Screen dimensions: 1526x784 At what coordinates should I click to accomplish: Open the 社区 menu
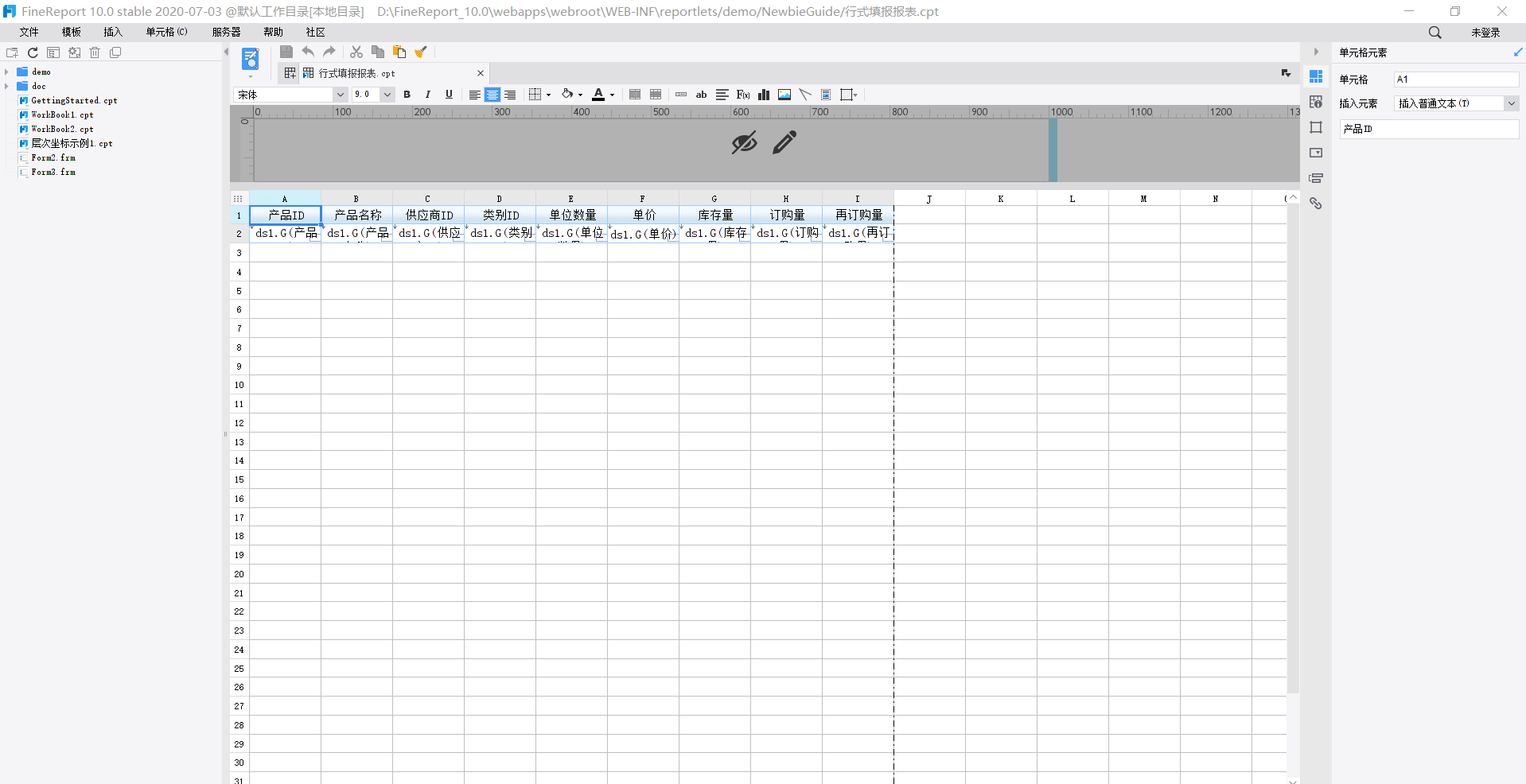(316, 32)
